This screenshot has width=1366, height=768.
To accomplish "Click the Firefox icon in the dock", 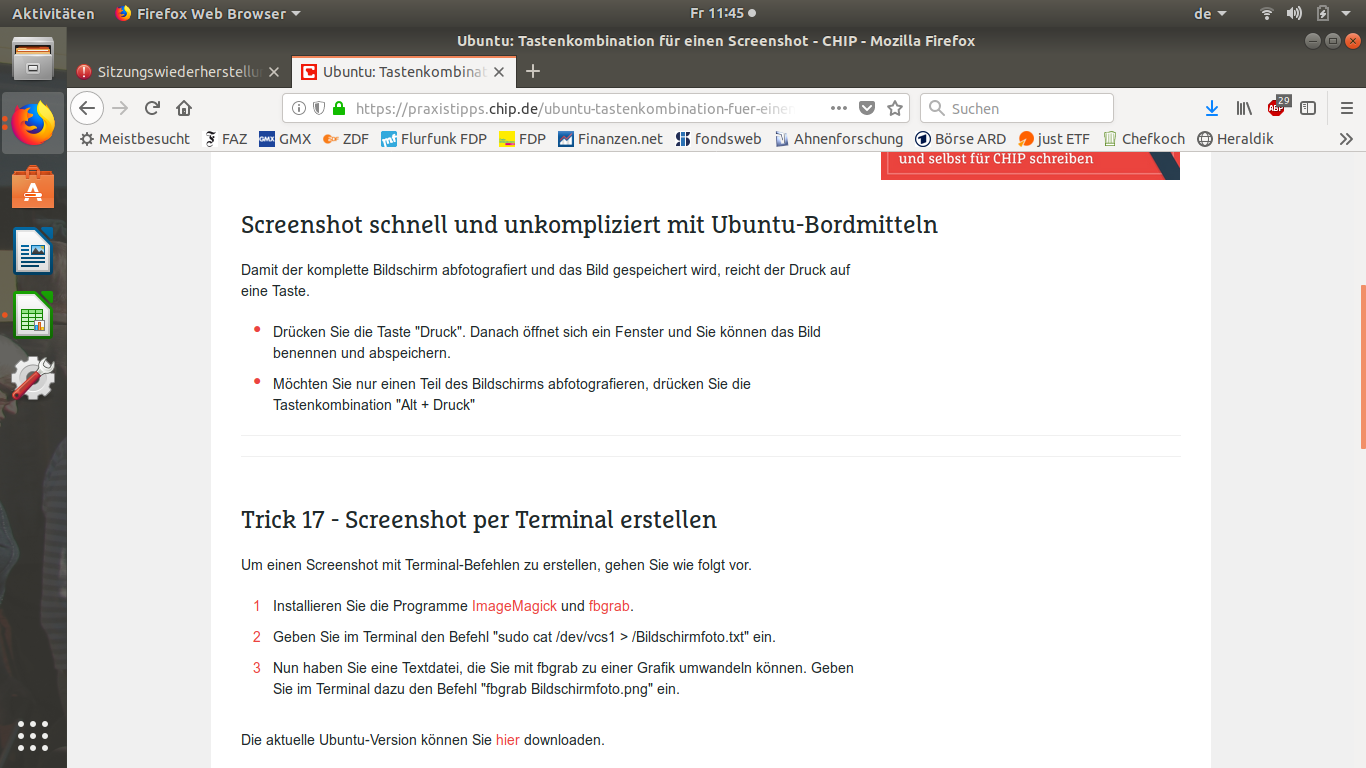I will pyautogui.click(x=33, y=123).
